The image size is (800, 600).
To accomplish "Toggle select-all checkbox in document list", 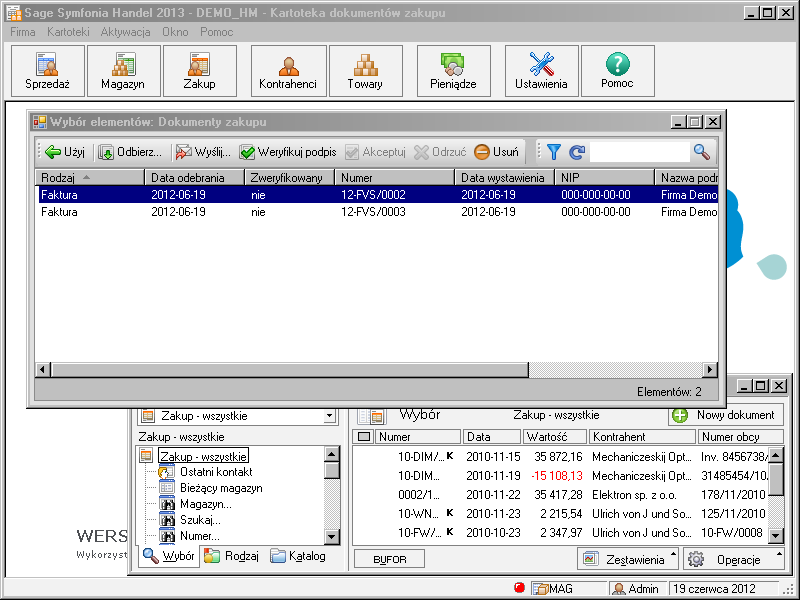I will click(x=364, y=437).
